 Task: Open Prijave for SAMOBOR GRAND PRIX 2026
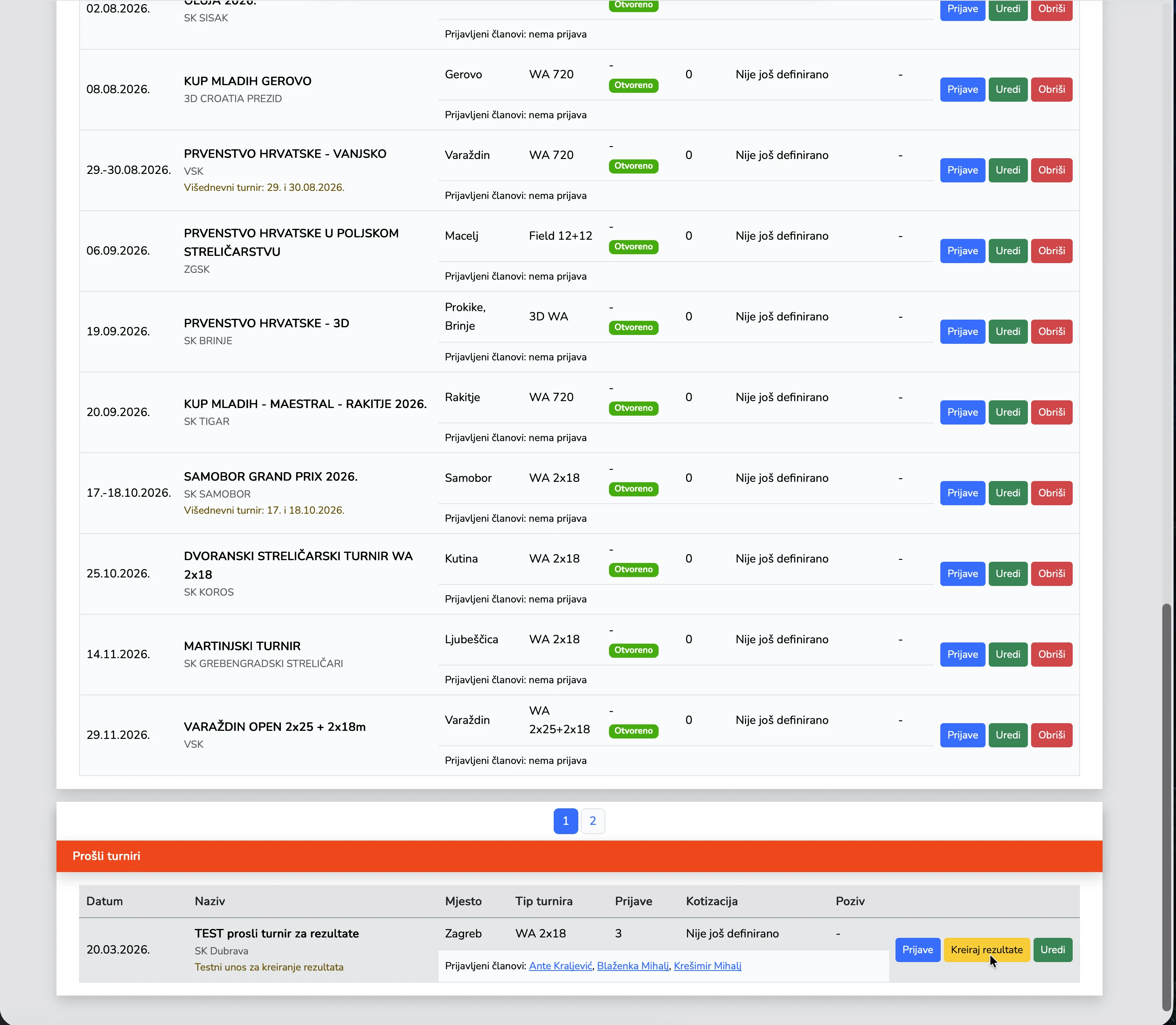(962, 492)
